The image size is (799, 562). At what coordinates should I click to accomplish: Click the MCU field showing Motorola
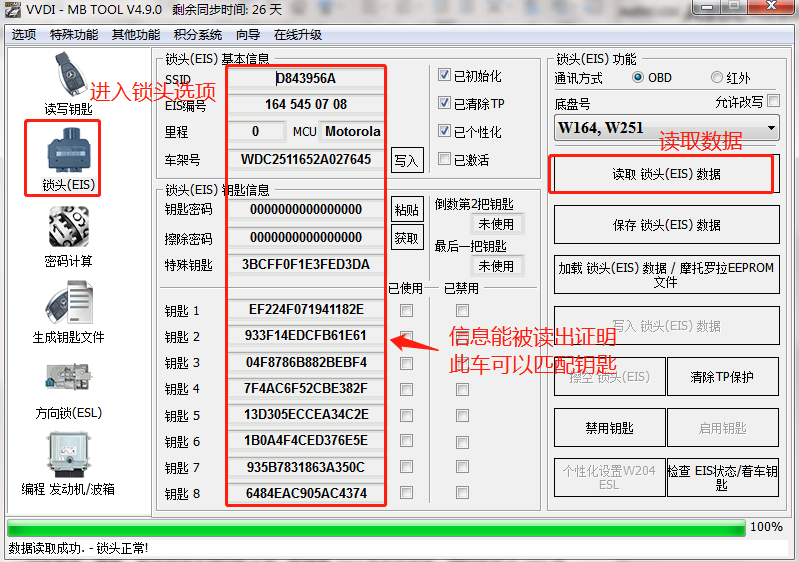(x=352, y=131)
